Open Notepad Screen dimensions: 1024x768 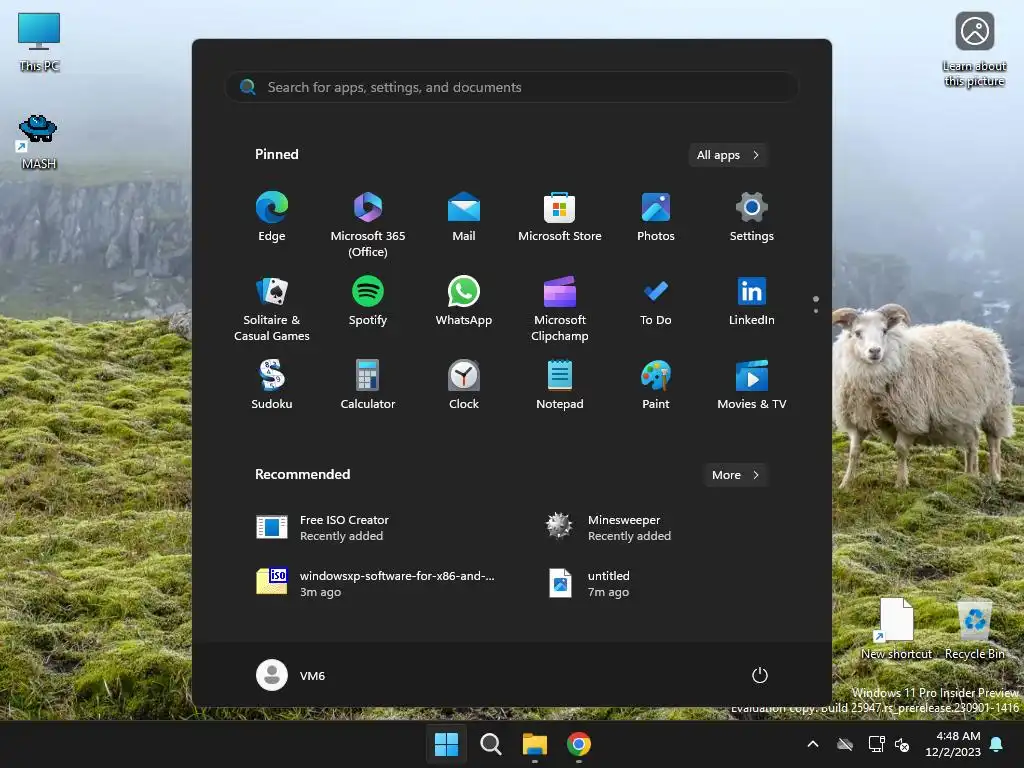(x=560, y=385)
